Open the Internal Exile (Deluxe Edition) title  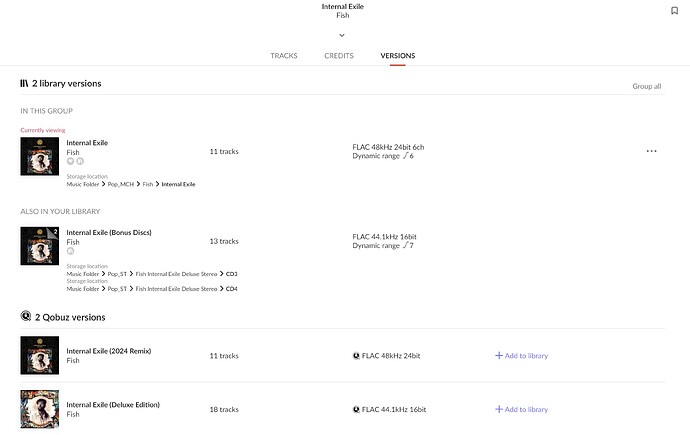point(113,404)
